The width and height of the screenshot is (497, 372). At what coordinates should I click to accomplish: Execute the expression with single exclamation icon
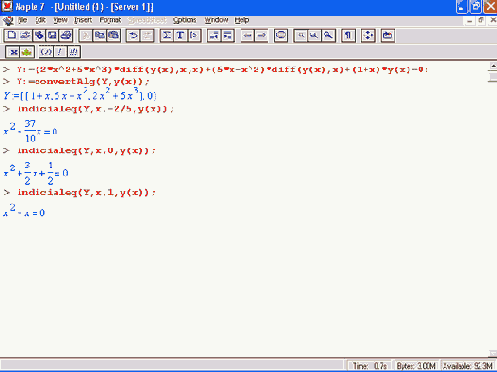point(60,52)
